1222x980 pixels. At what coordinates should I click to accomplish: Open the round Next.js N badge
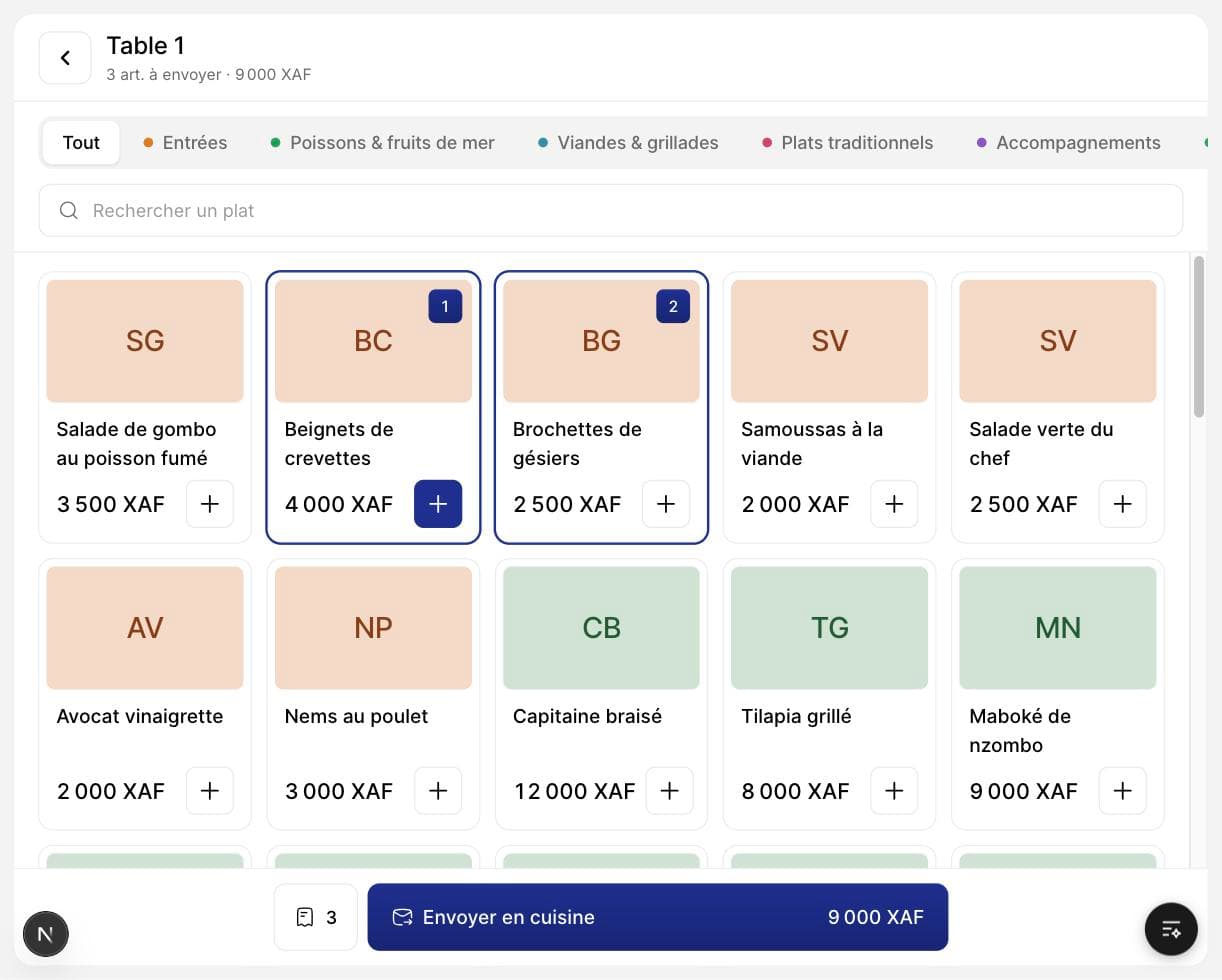(46, 934)
